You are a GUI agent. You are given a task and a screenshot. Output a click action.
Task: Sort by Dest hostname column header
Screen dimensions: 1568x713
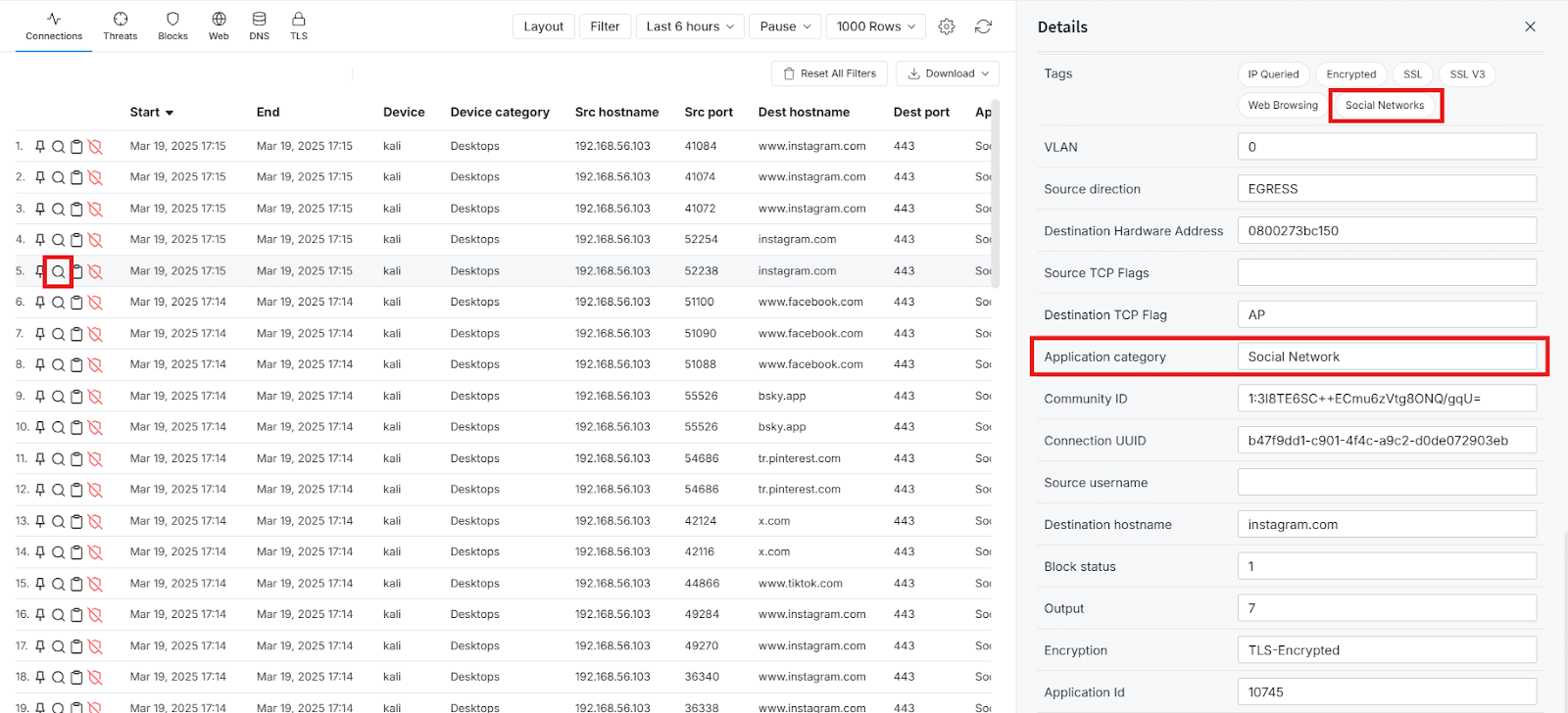804,113
